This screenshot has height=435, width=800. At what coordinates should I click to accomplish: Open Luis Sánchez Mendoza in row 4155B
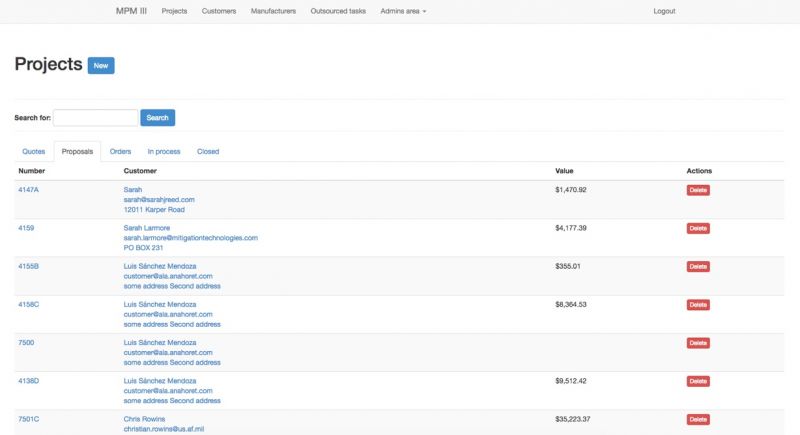[x=160, y=266]
